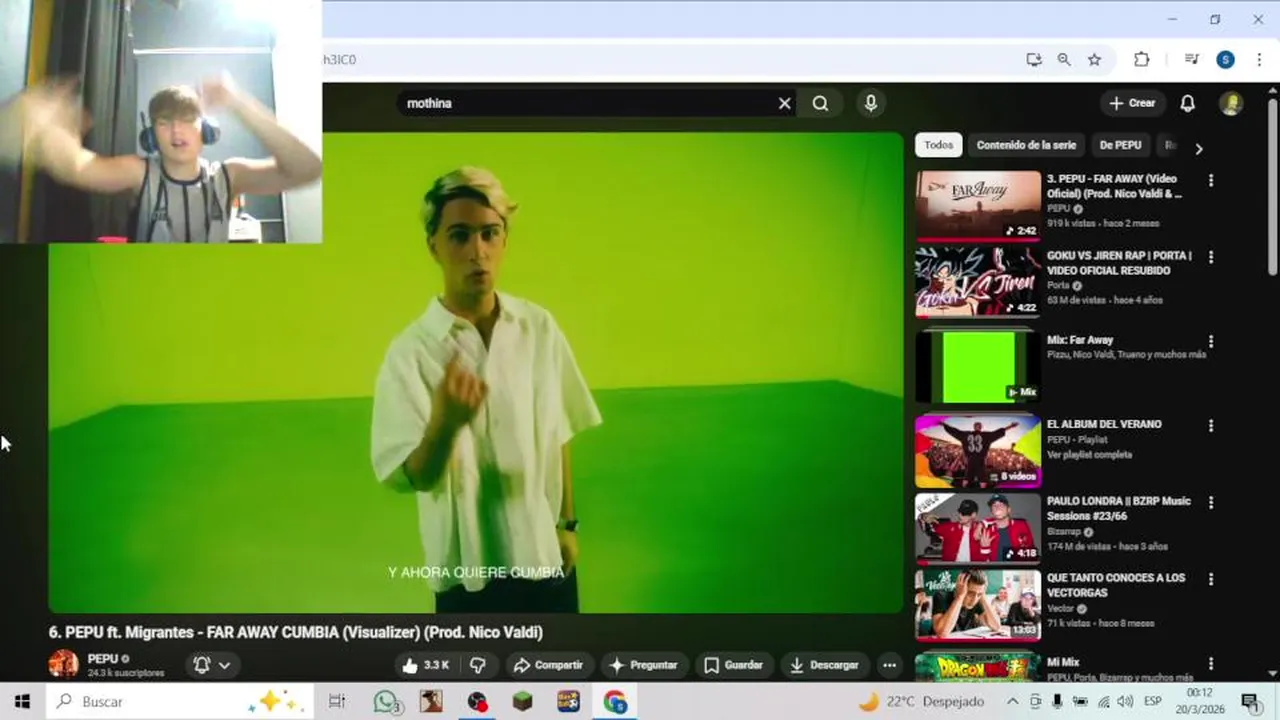The image size is (1280, 720).
Task: Open more actions ellipsis below the video
Action: point(889,665)
